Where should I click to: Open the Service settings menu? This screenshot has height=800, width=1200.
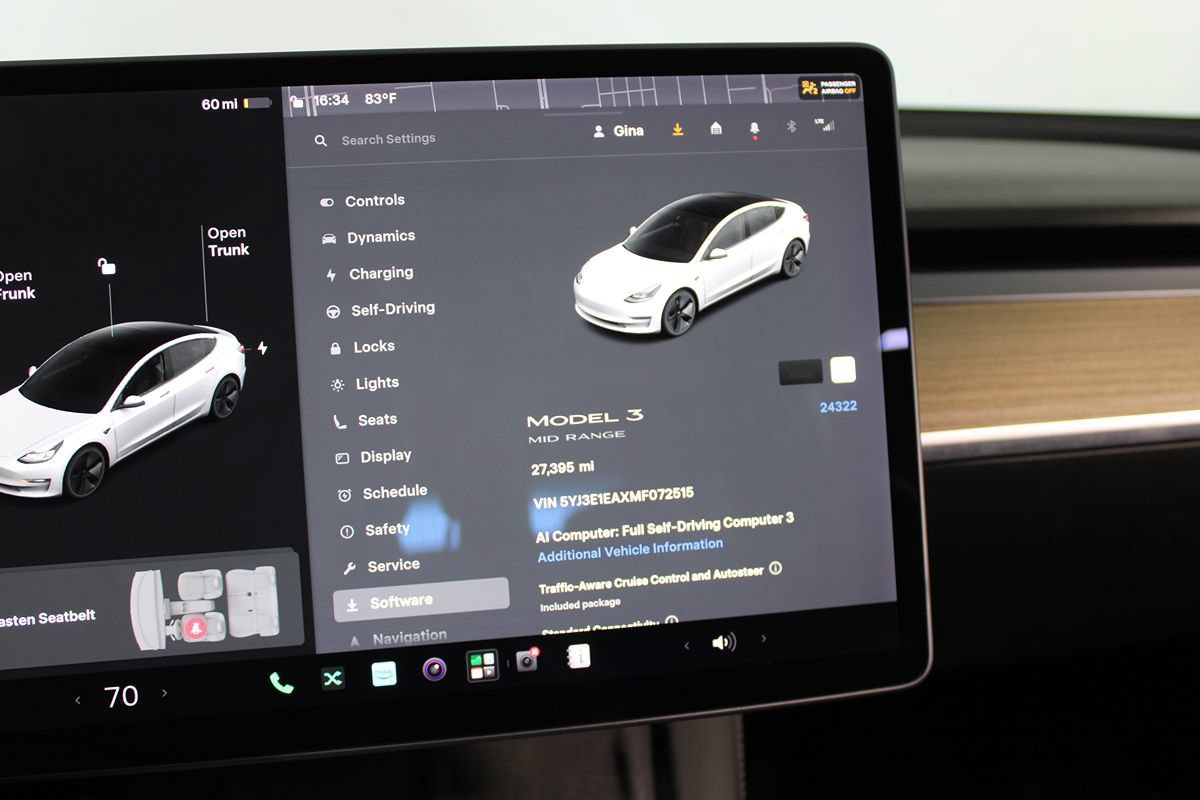[381, 566]
